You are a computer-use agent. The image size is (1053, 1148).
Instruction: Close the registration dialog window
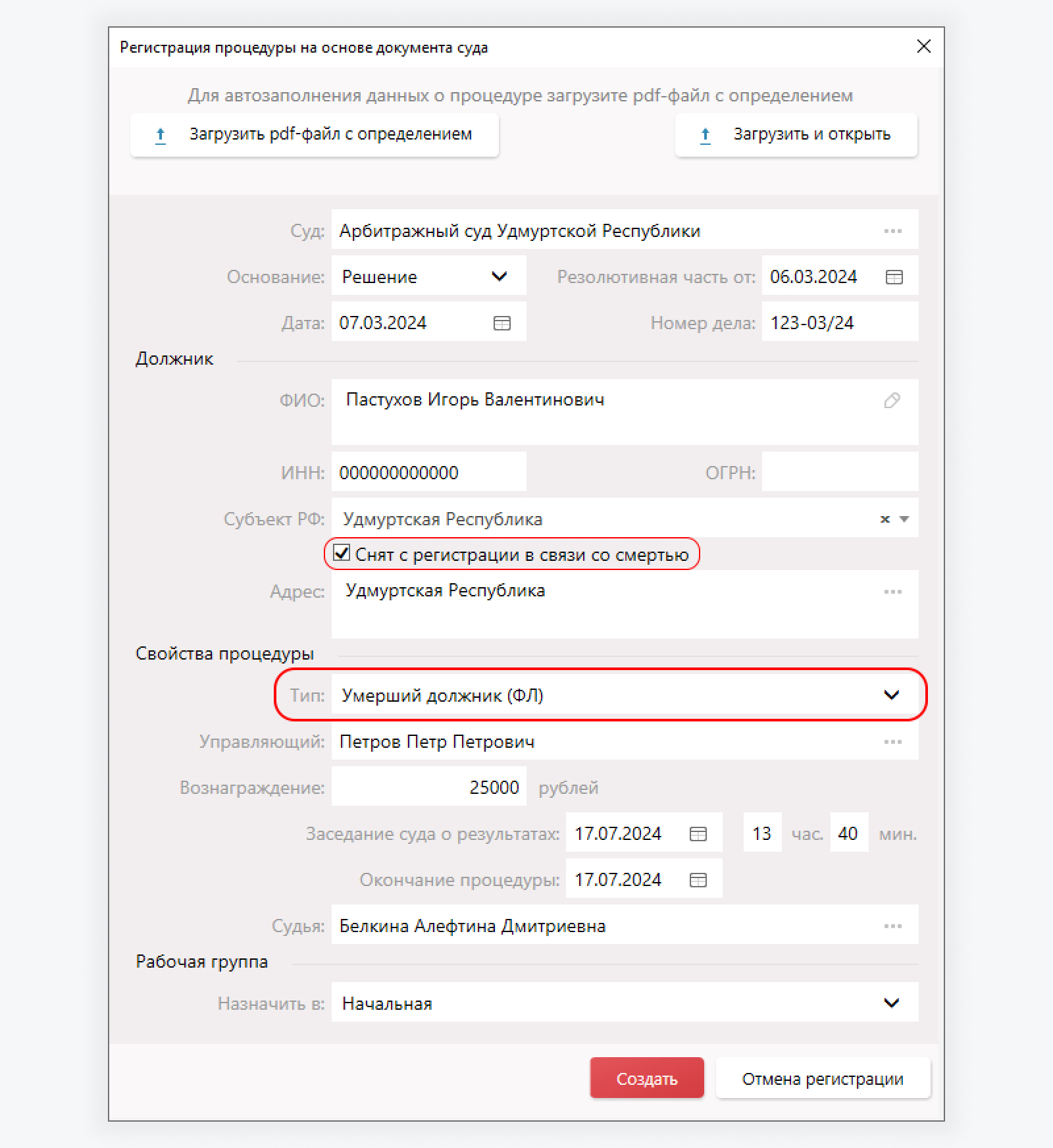click(924, 47)
